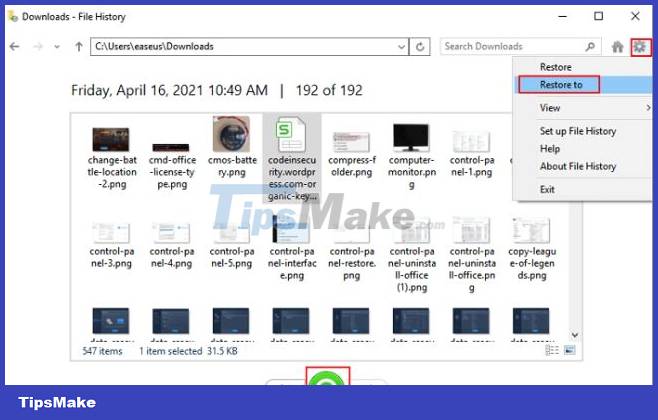658x420 pixels.
Task: Open the gear settings menu icon
Action: tap(640, 47)
